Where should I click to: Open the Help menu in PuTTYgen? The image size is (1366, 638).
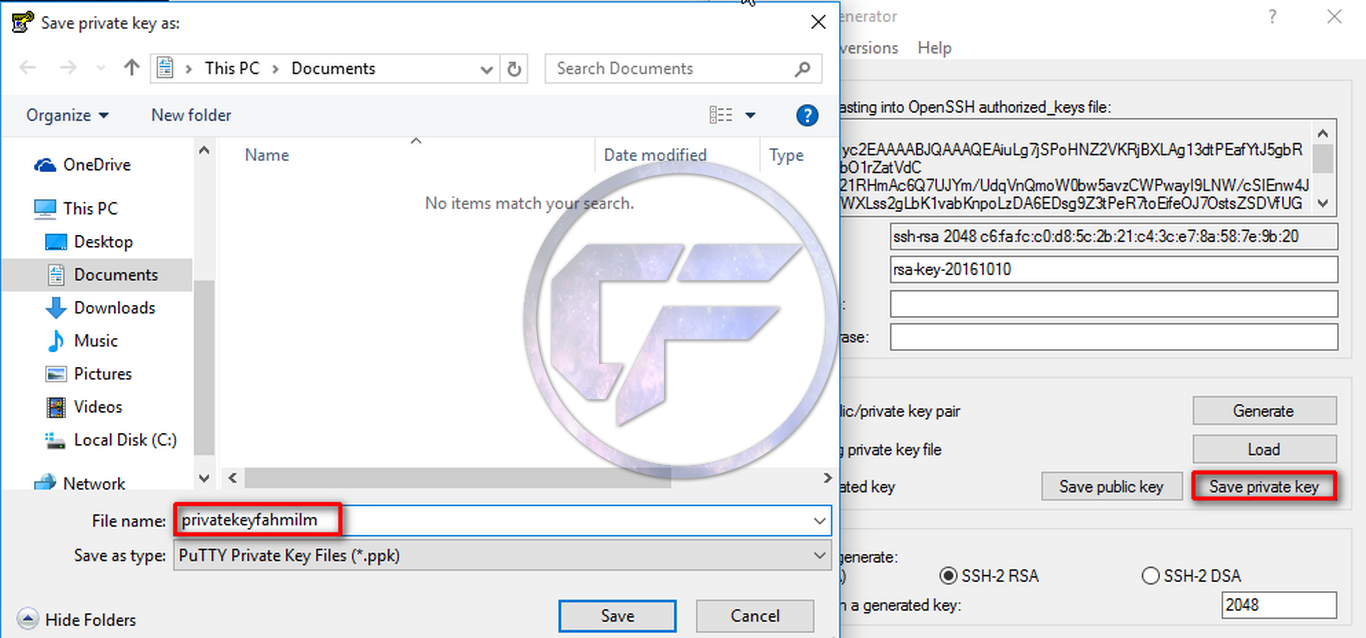(934, 48)
